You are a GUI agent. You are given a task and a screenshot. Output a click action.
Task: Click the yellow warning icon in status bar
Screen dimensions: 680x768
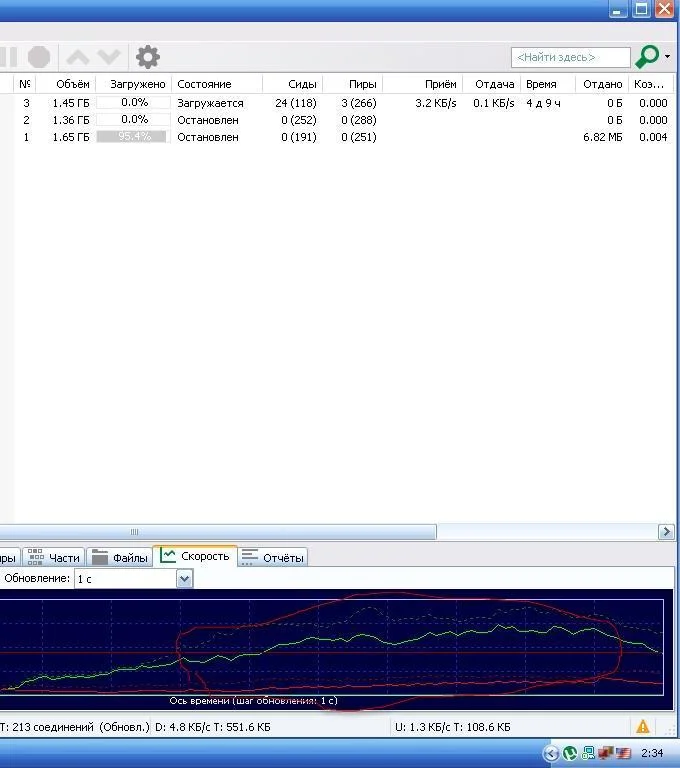pyautogui.click(x=643, y=727)
